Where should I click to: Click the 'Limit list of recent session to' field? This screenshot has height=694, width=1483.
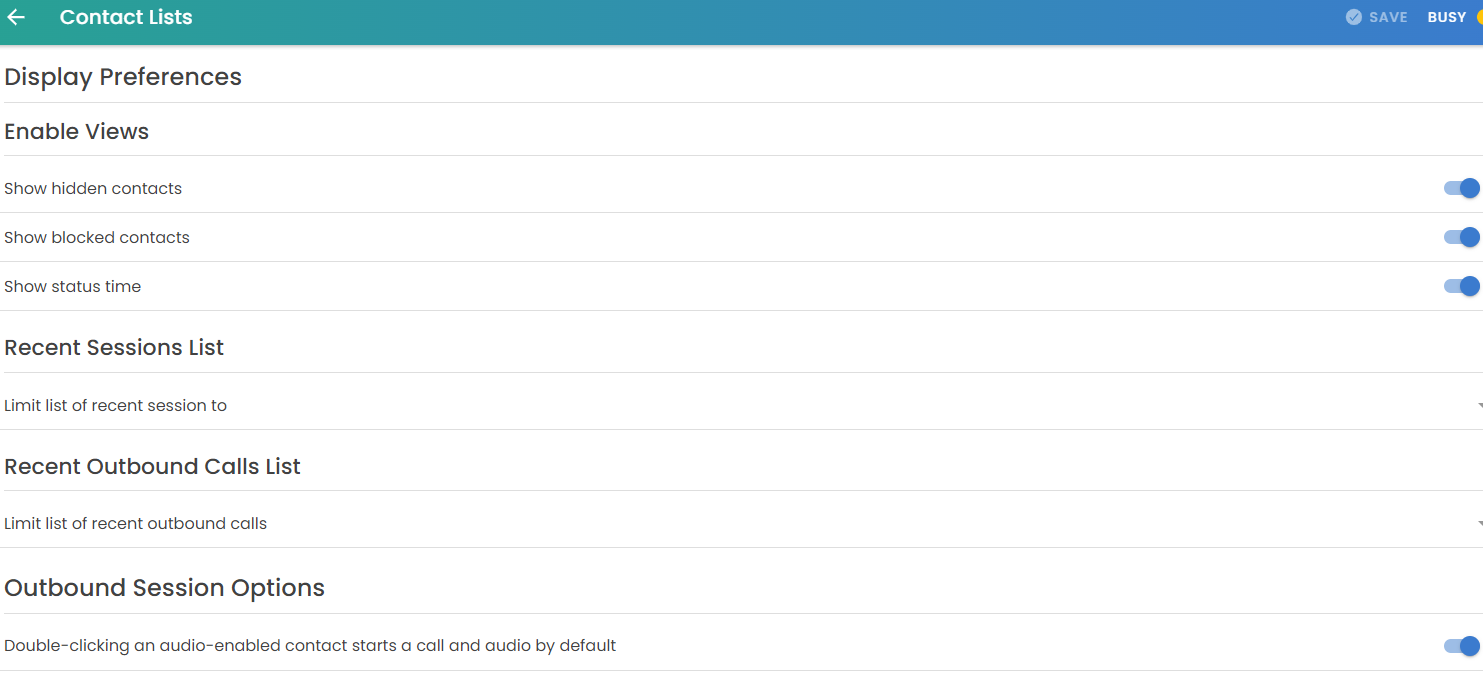coord(116,406)
